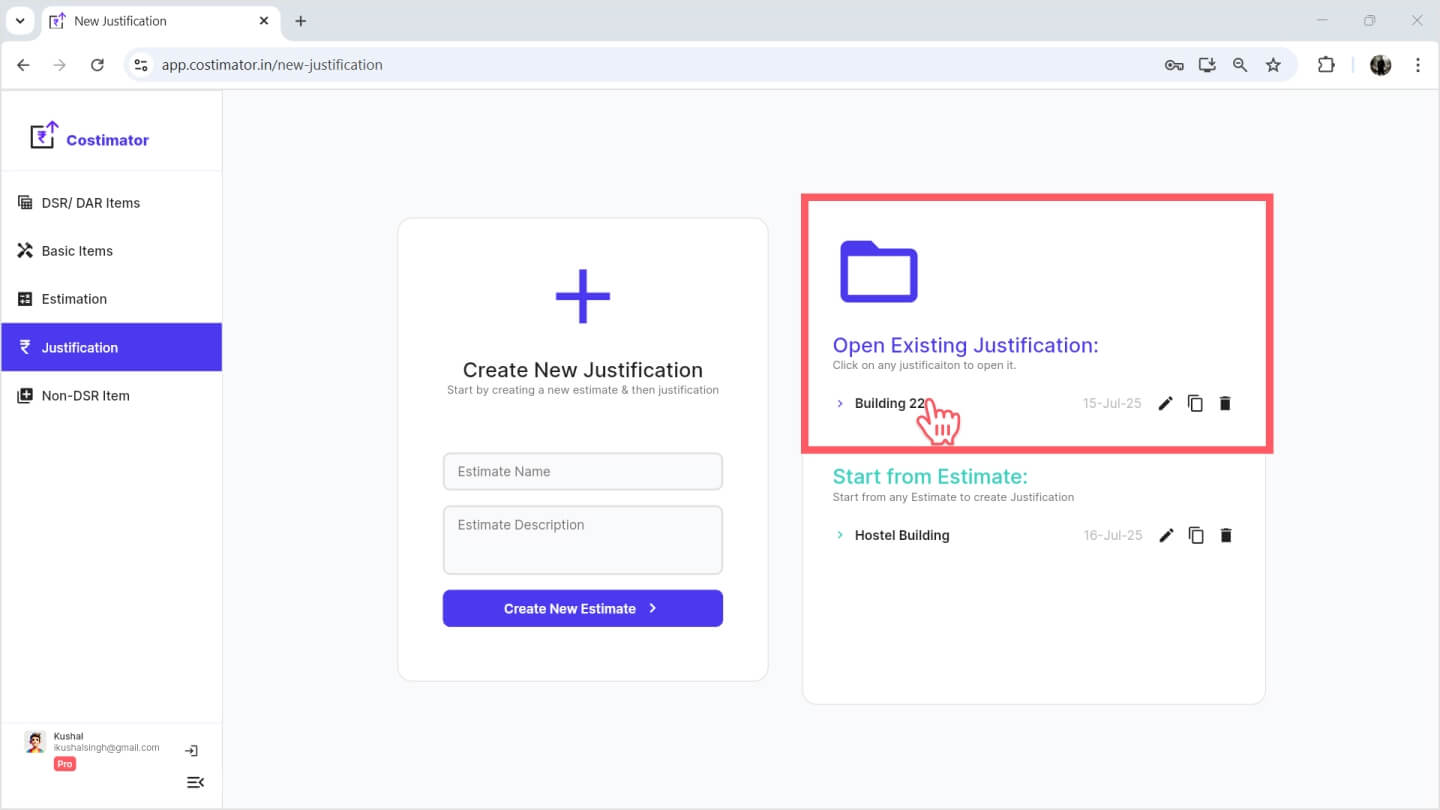Image resolution: width=1440 pixels, height=810 pixels.
Task: View site information icon in address bar
Action: [x=141, y=65]
